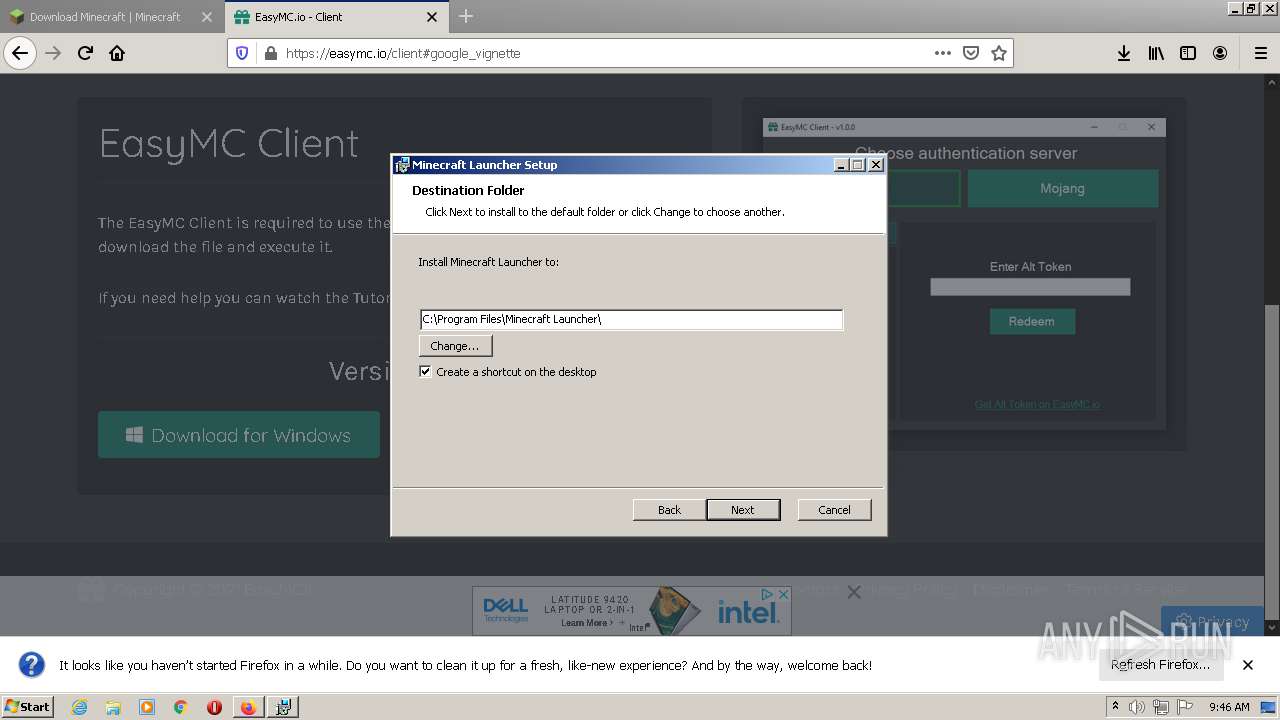Open Windows Media Player taskbar icon
Image resolution: width=1280 pixels, height=720 pixels.
[147, 707]
